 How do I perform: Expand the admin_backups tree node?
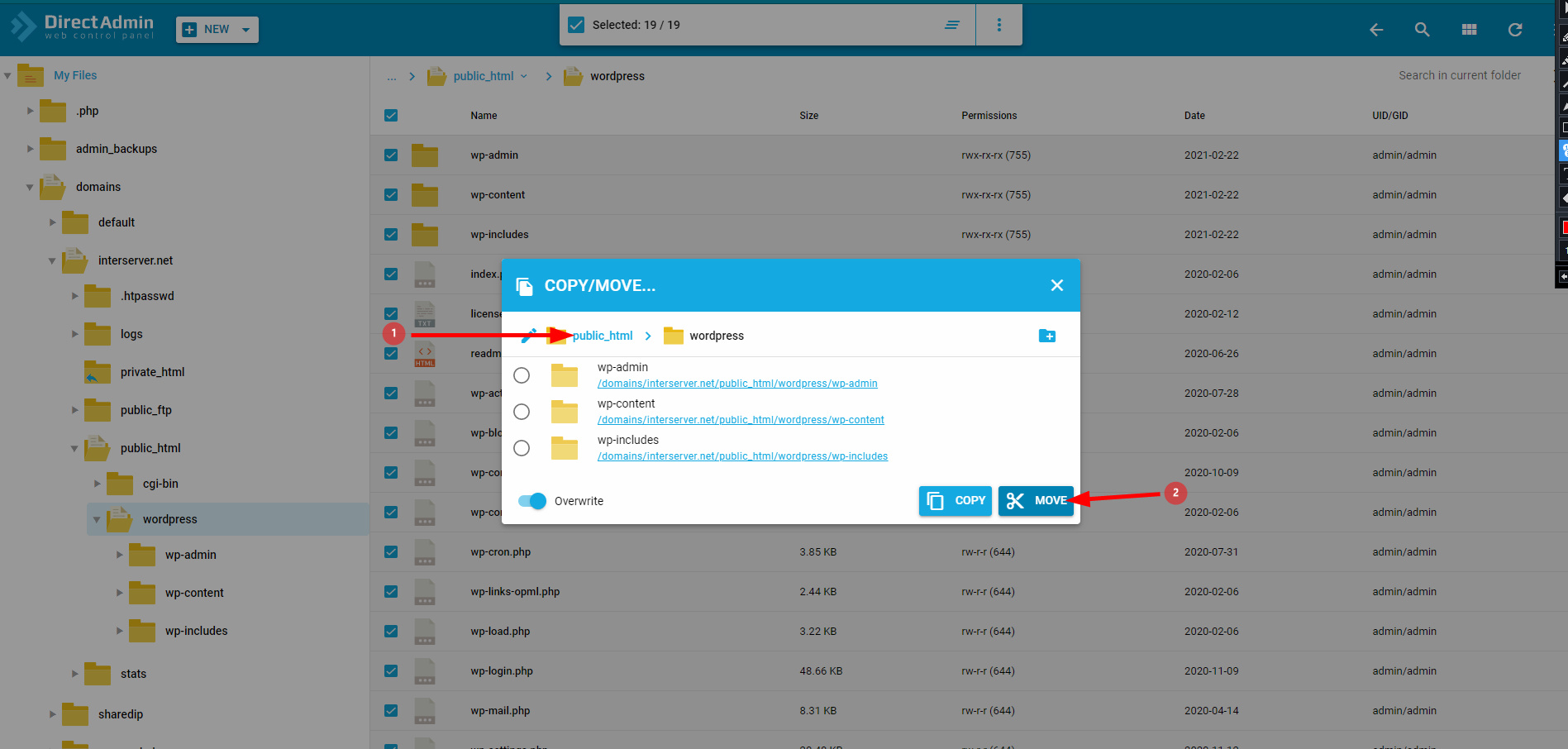click(x=31, y=149)
